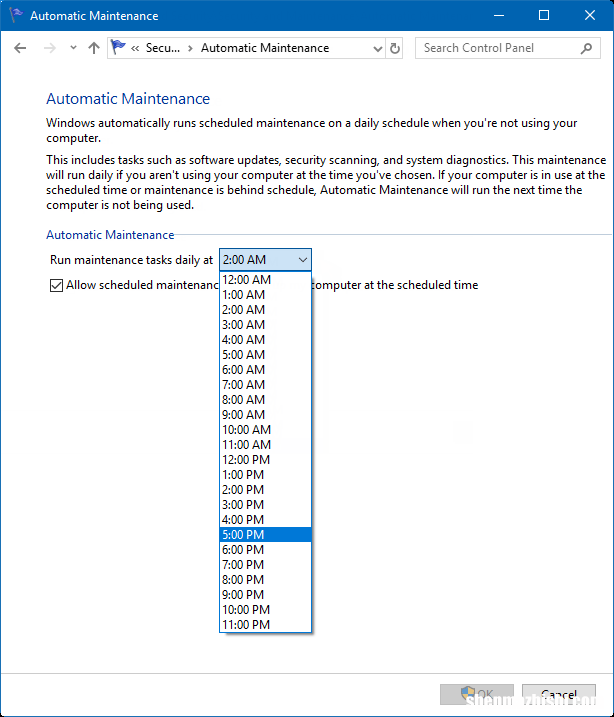
Task: Select 1:00 AM in the list
Action: click(265, 295)
